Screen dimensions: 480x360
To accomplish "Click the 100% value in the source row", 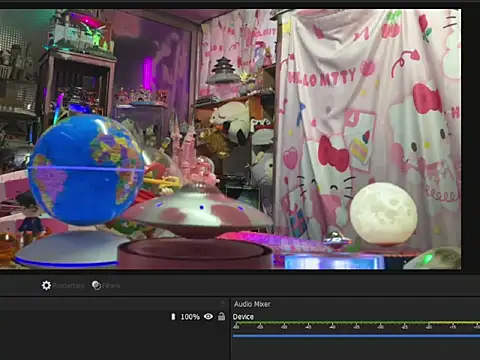I will coord(190,317).
